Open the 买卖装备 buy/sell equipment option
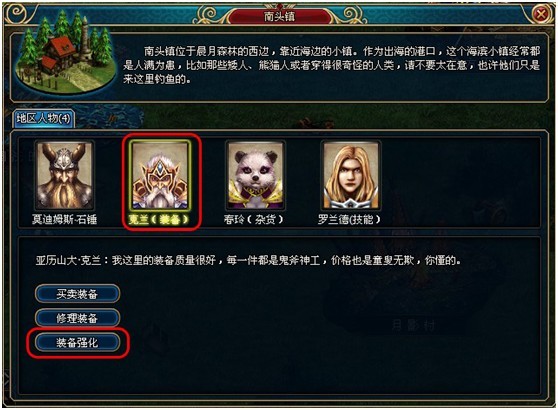558x410 pixels. click(77, 294)
